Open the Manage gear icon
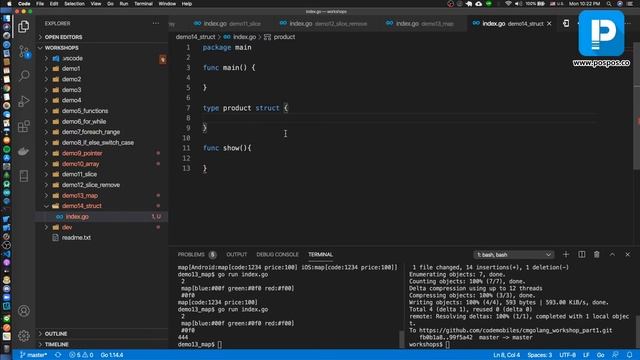The image size is (640, 360). 24,336
